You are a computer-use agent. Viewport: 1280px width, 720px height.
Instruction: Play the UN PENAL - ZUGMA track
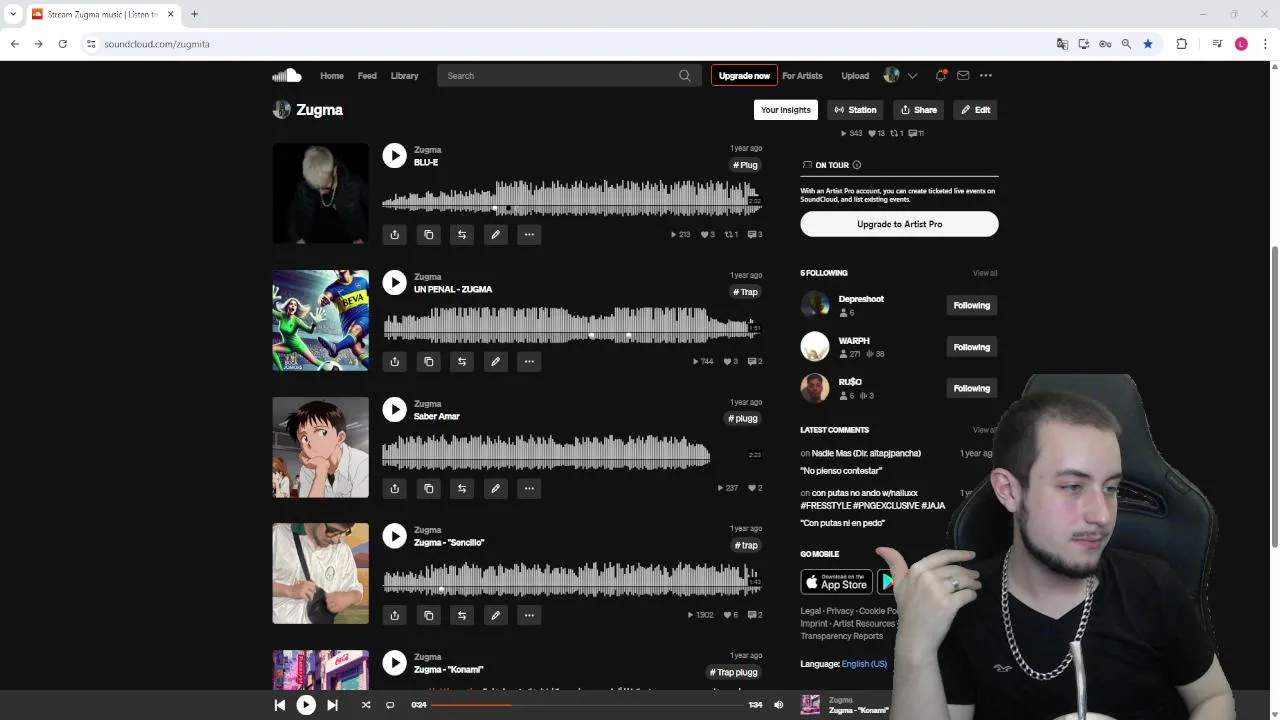point(395,282)
